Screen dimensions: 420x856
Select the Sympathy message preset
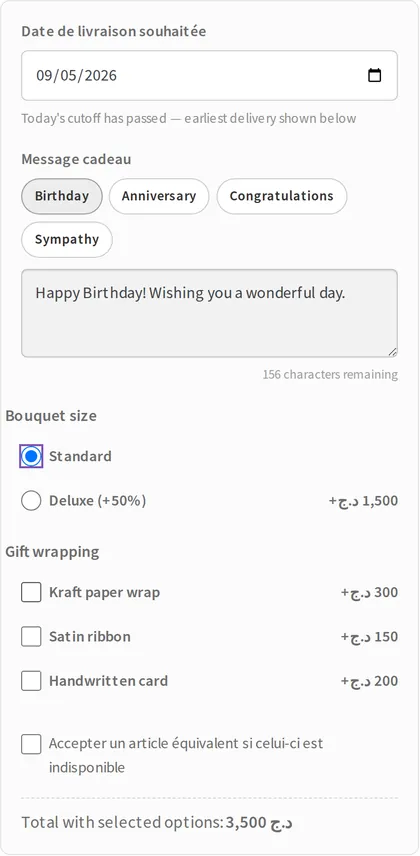(x=67, y=240)
